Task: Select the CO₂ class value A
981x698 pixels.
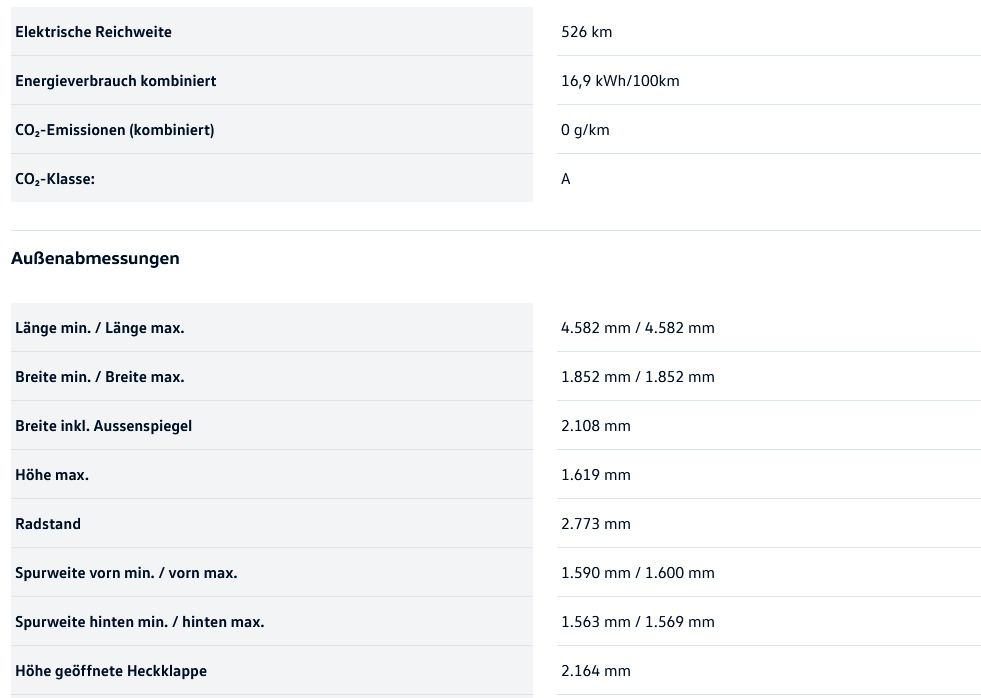Action: (x=566, y=179)
